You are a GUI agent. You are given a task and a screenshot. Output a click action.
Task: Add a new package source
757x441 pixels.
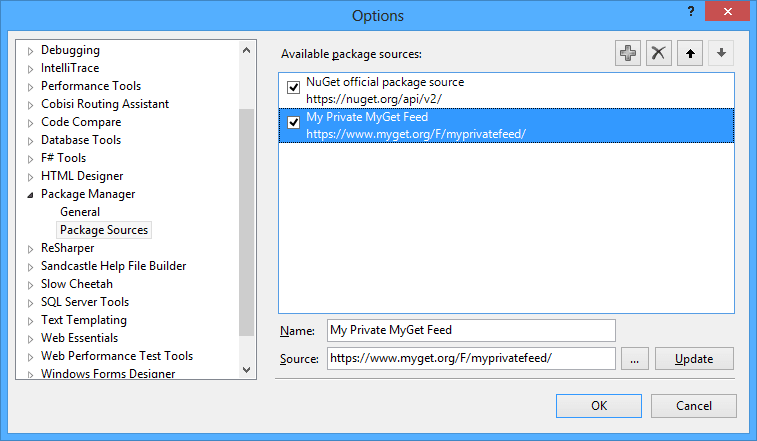(628, 54)
